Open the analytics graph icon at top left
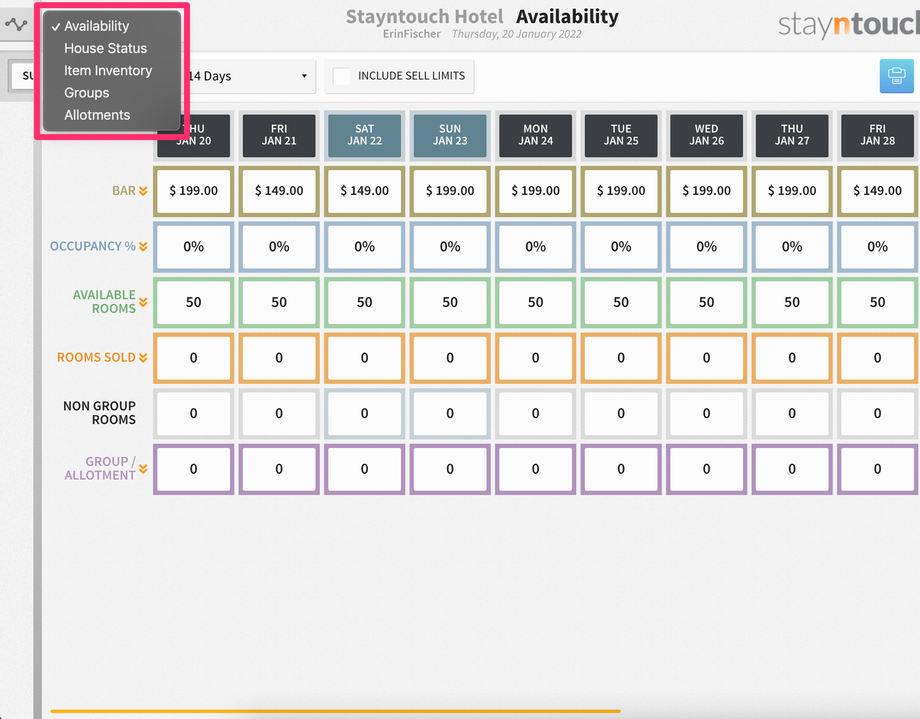The image size is (920, 719). click(x=16, y=25)
